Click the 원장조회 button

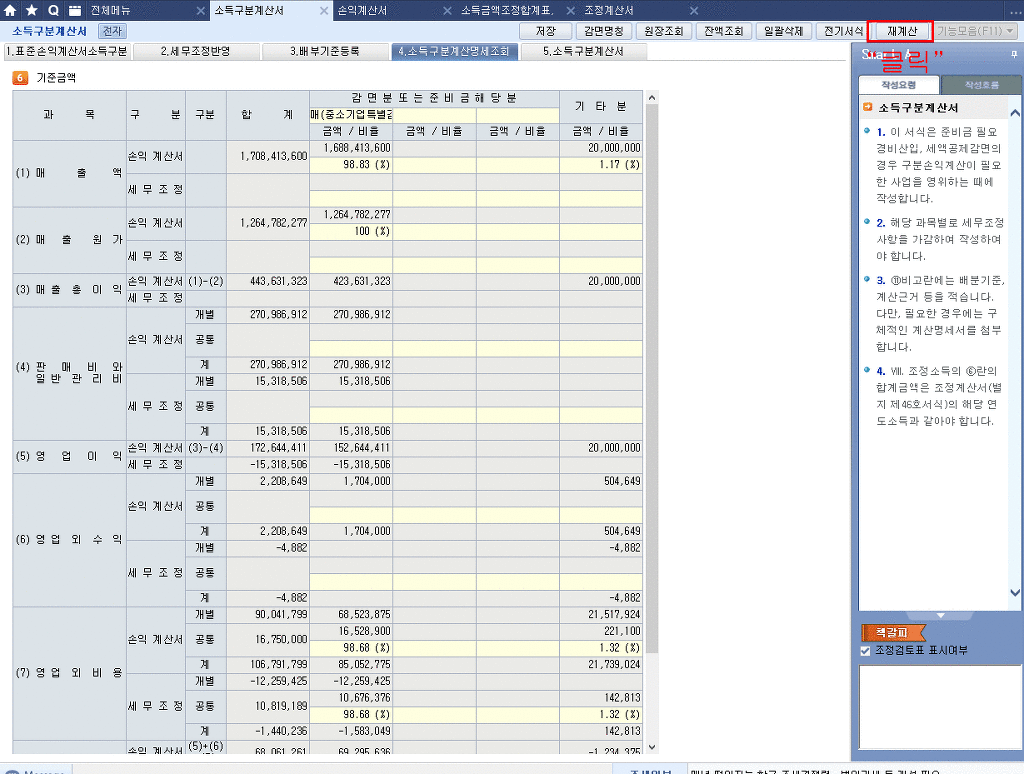click(664, 31)
